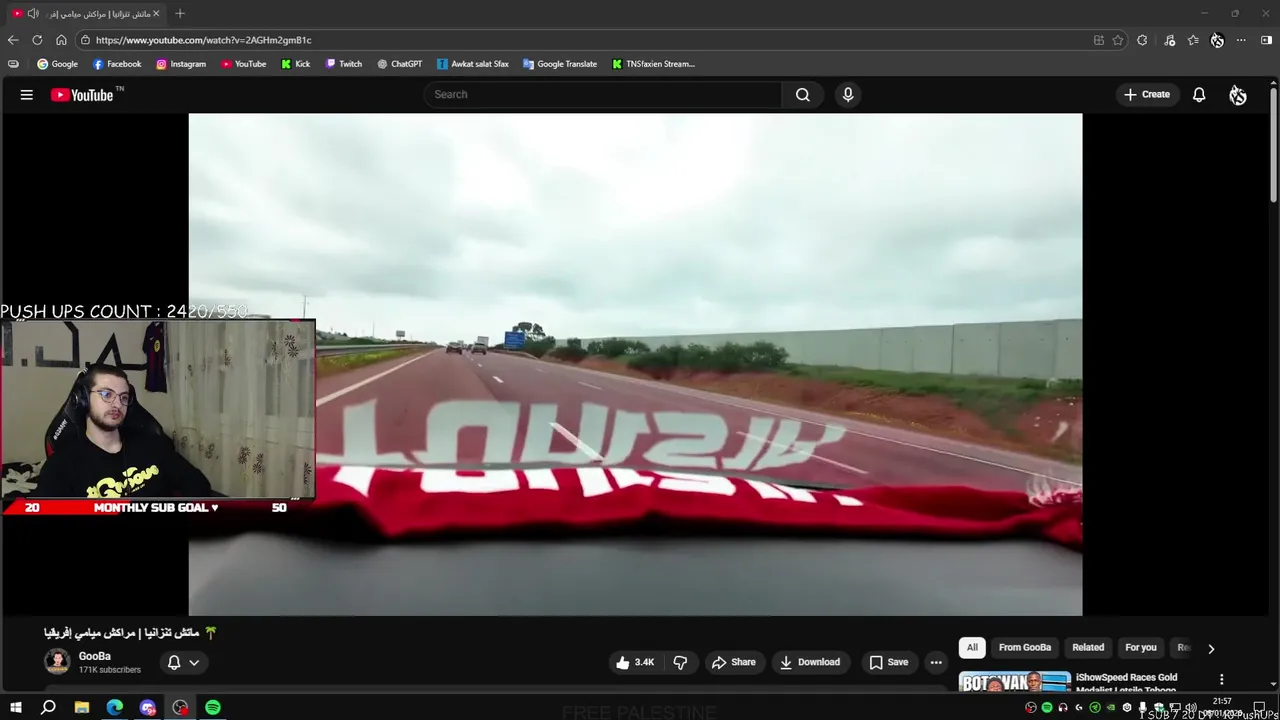The height and width of the screenshot is (720, 1280).
Task: Reload the current page
Action: 37,40
